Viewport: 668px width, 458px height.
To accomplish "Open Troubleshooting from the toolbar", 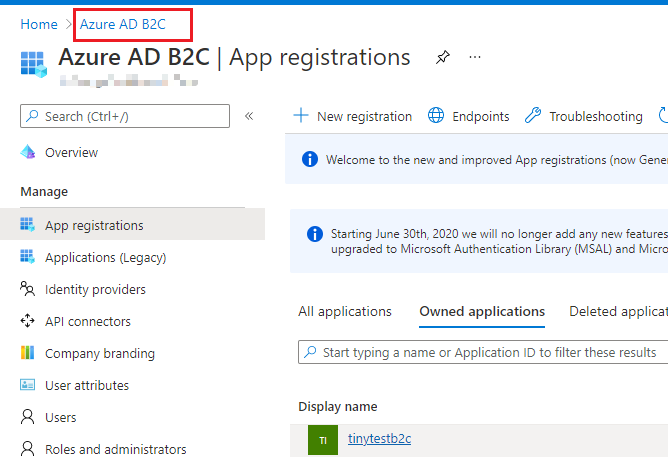I will pos(584,116).
